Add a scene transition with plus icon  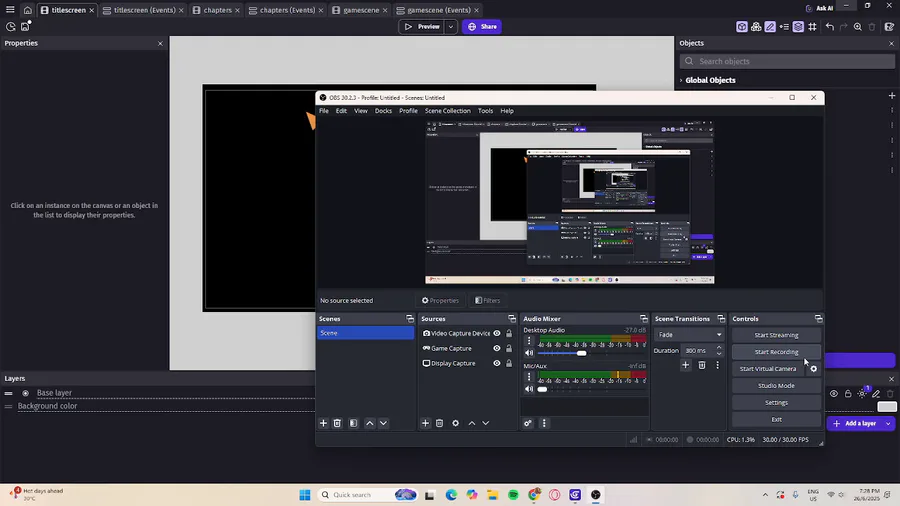pyautogui.click(x=685, y=365)
